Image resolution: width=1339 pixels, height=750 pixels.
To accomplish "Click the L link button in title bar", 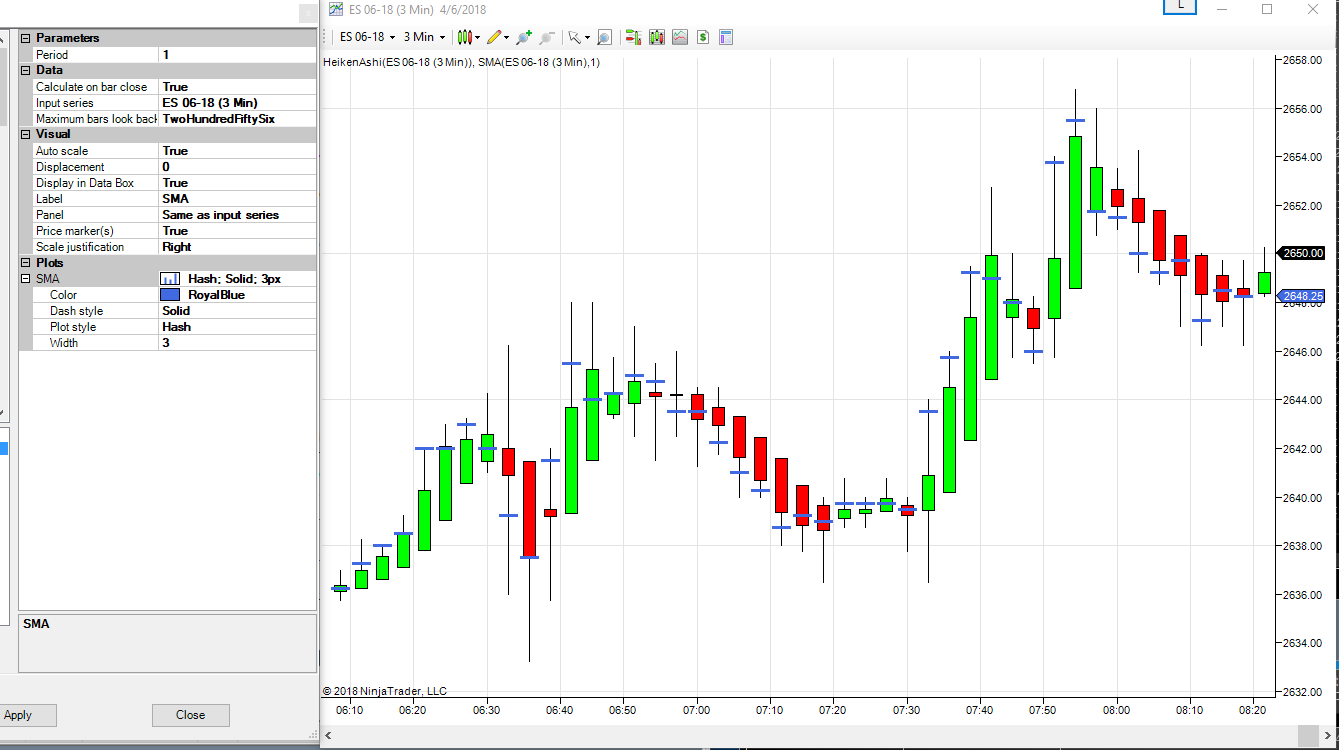I will coord(1181,6).
